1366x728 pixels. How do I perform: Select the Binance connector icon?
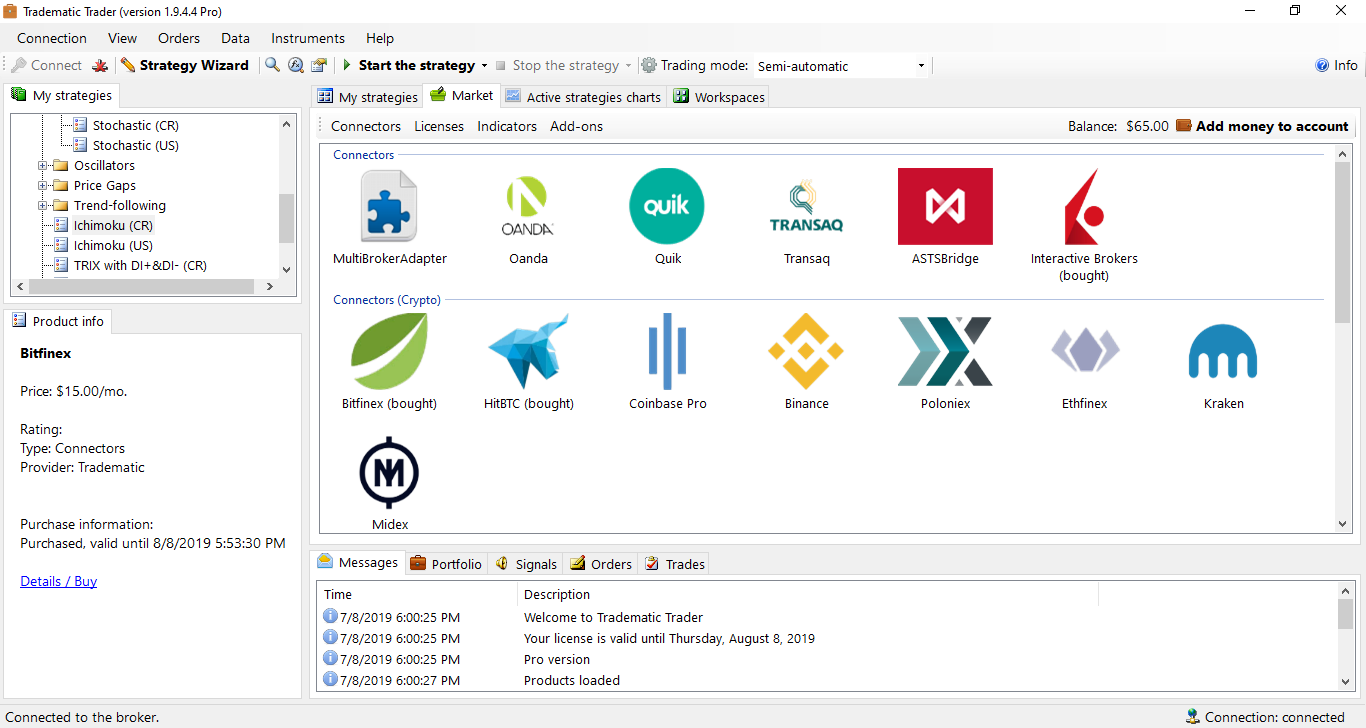coord(806,351)
